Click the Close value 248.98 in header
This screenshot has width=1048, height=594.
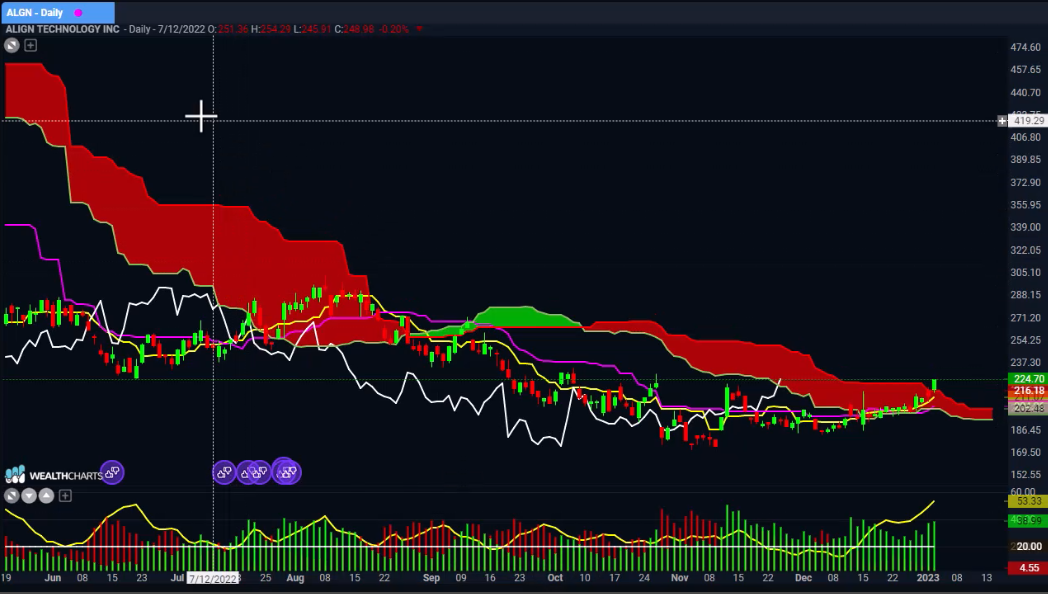(359, 29)
